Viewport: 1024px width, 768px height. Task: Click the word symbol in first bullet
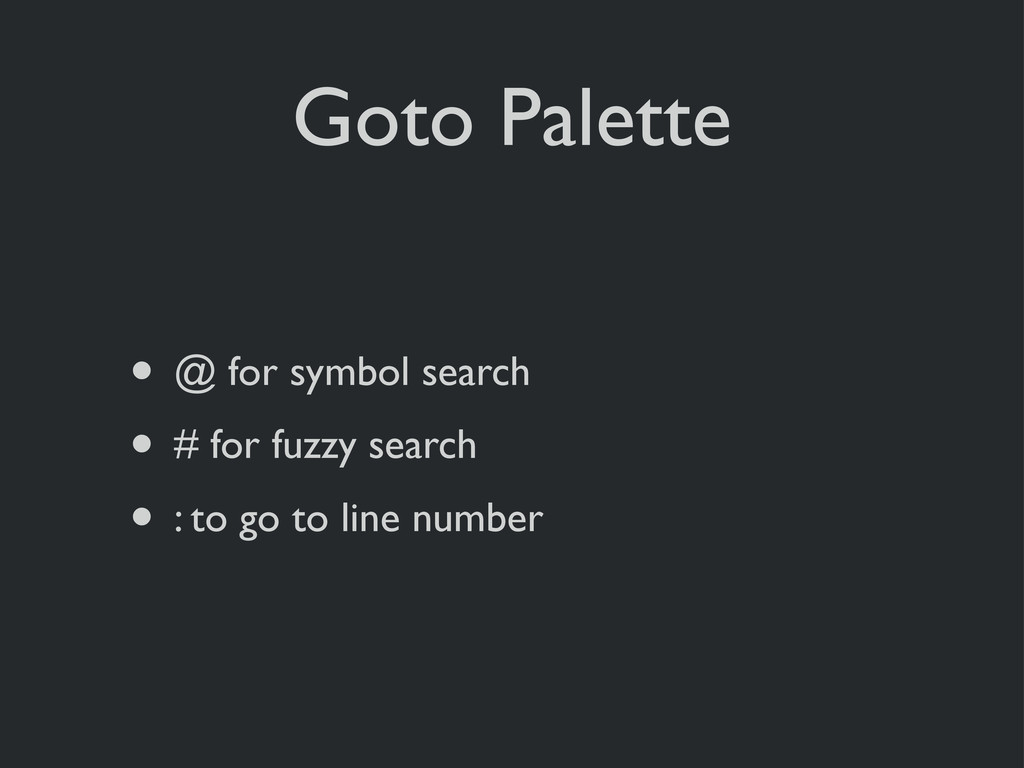(x=349, y=375)
